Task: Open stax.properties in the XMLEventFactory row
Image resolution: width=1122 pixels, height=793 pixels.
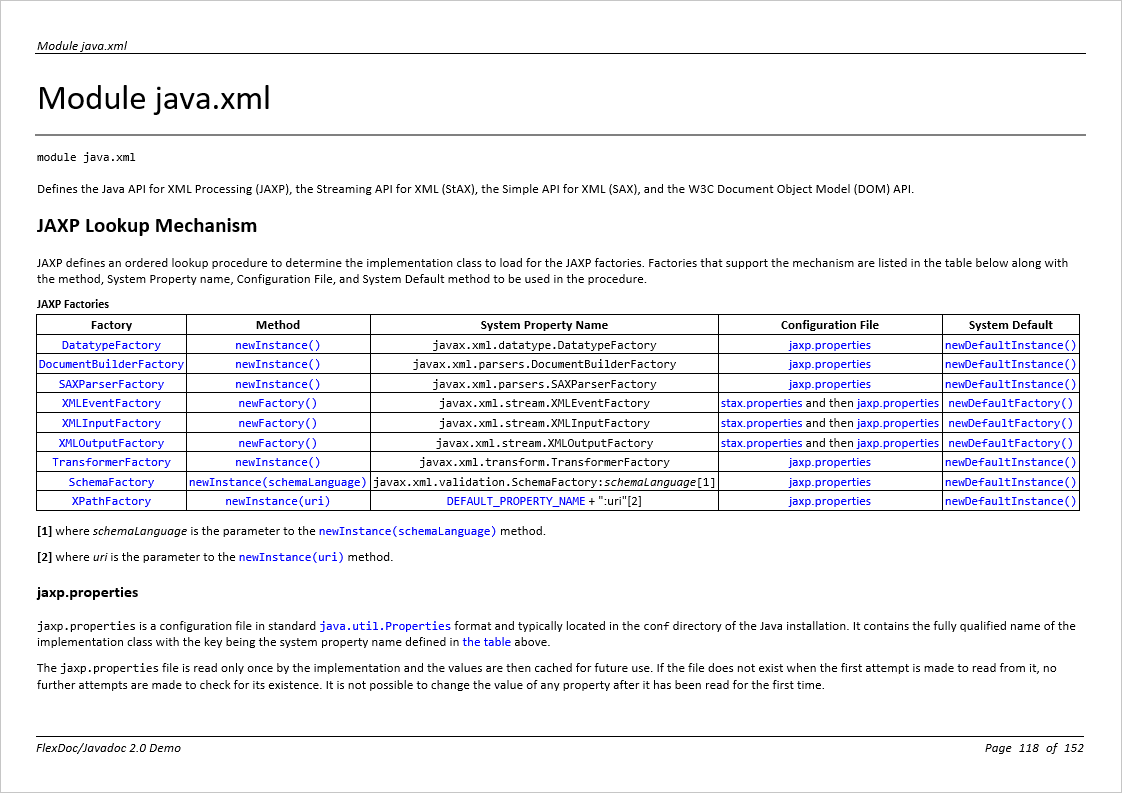Action: pyautogui.click(x=761, y=403)
